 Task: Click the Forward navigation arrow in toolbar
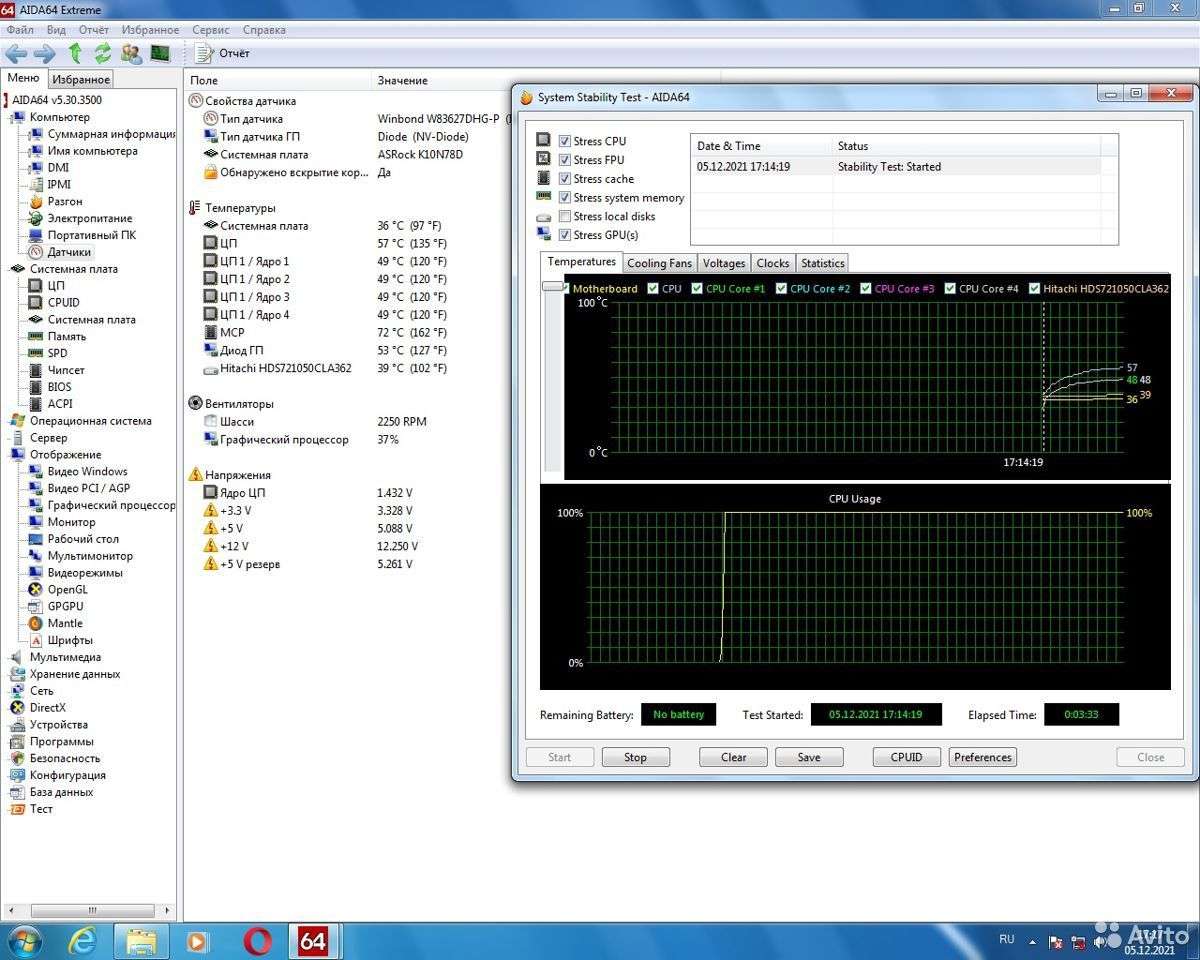pyautogui.click(x=44, y=53)
